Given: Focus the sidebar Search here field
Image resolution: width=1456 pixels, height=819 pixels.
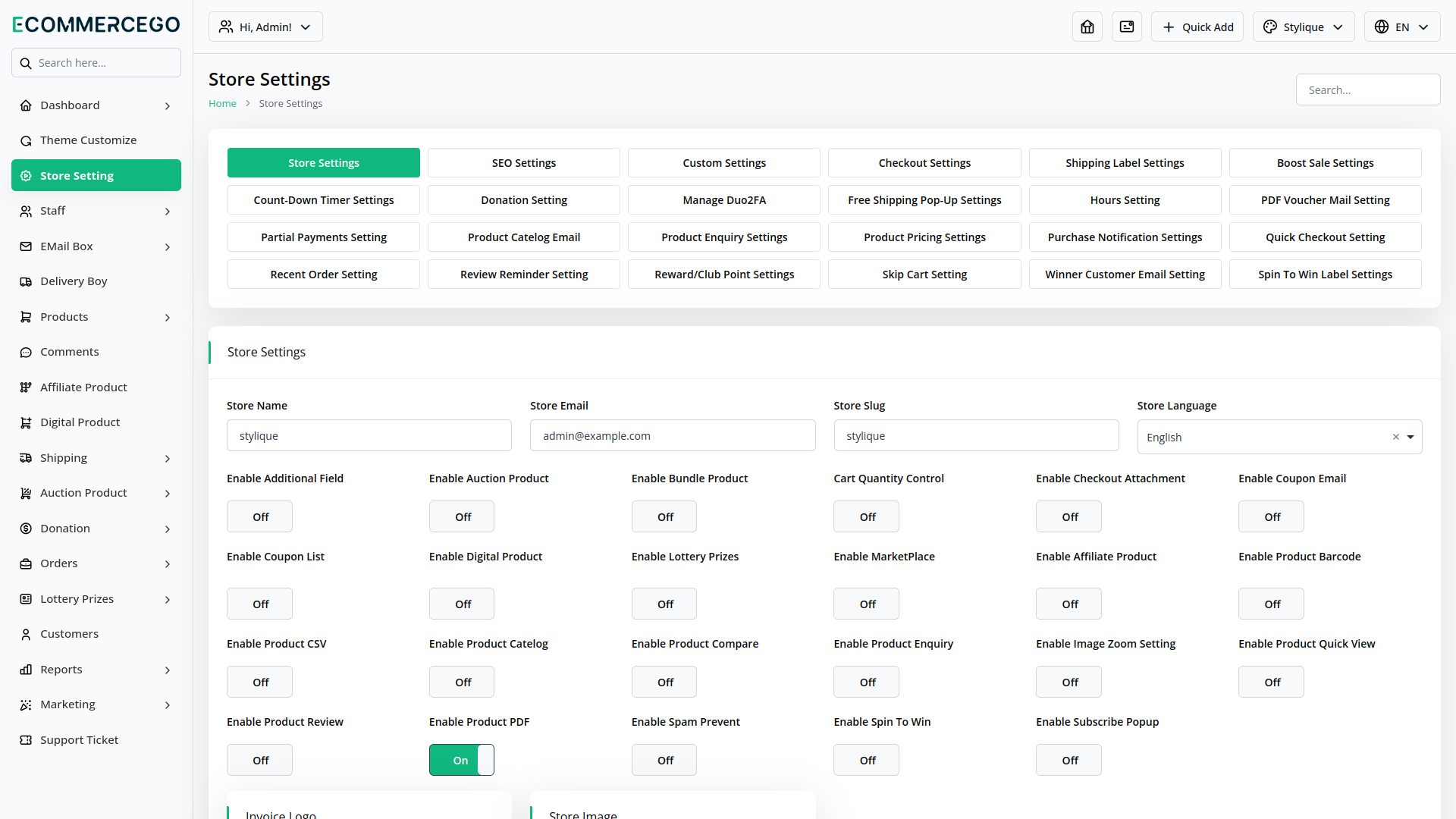Looking at the screenshot, I should pos(96,63).
